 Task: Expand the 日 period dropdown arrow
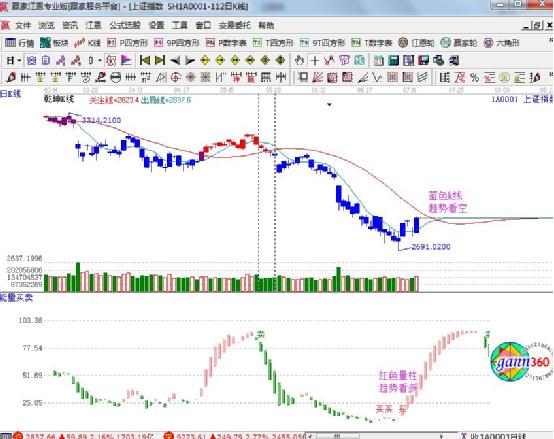(19, 61)
